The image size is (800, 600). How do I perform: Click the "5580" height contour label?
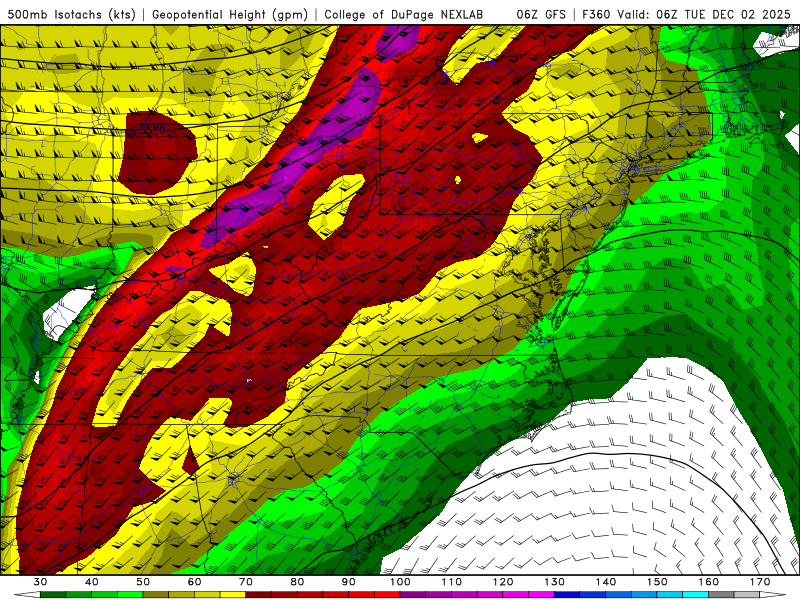pos(152,131)
